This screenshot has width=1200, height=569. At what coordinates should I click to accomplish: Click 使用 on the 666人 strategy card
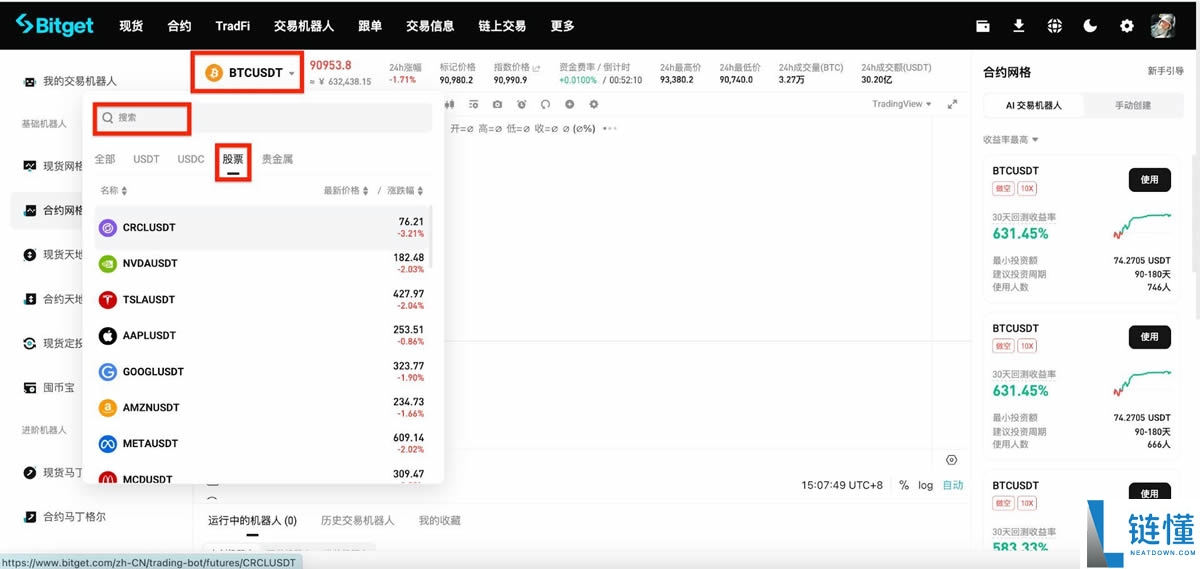pyautogui.click(x=1150, y=337)
